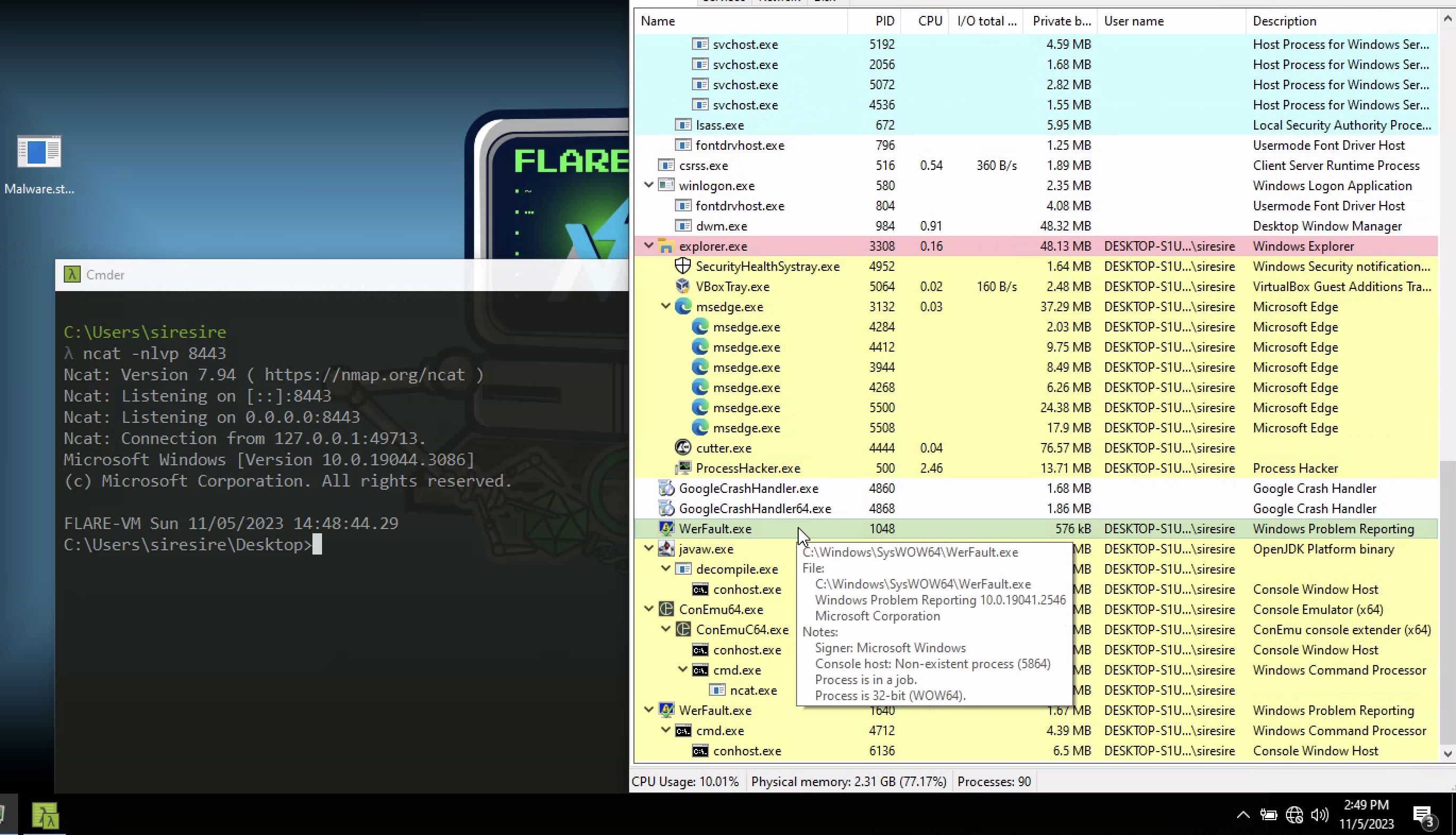Select the msedge.exe row with PID 3944

pyautogui.click(x=1036, y=368)
